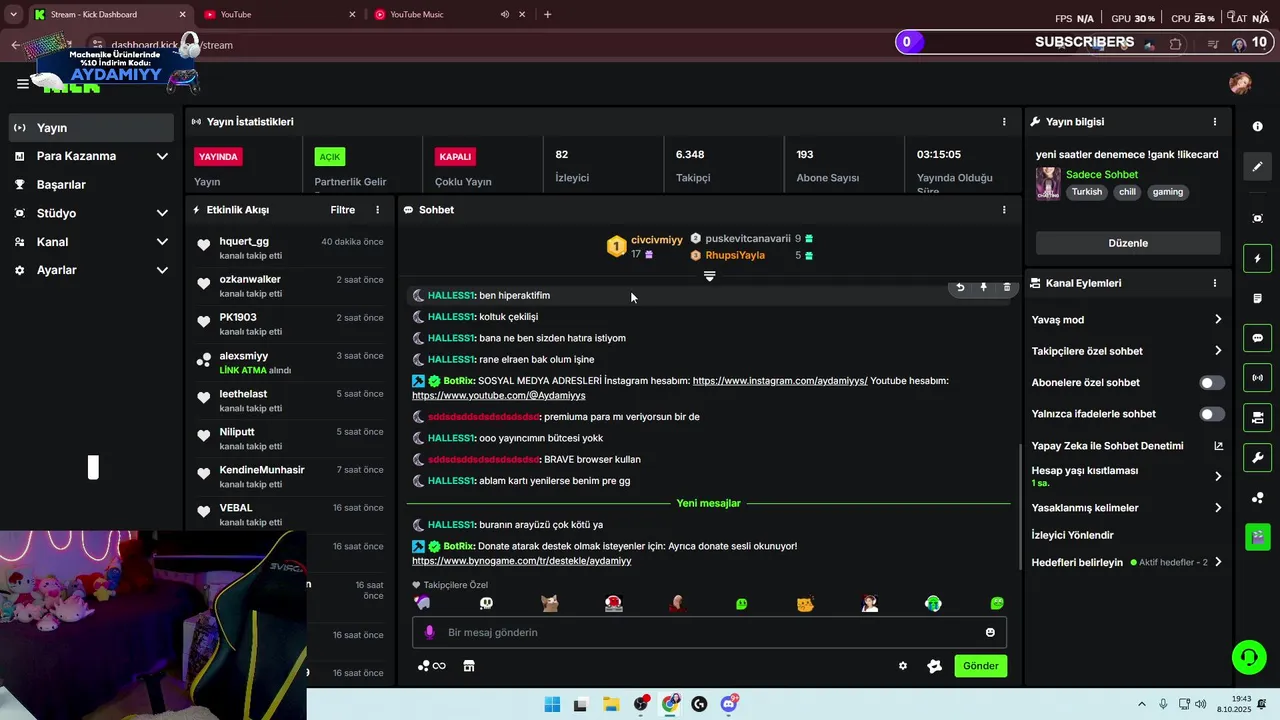This screenshot has width=1280, height=720.
Task: Open Yasaklanmış kelimeler chevron
Action: [x=1218, y=508]
